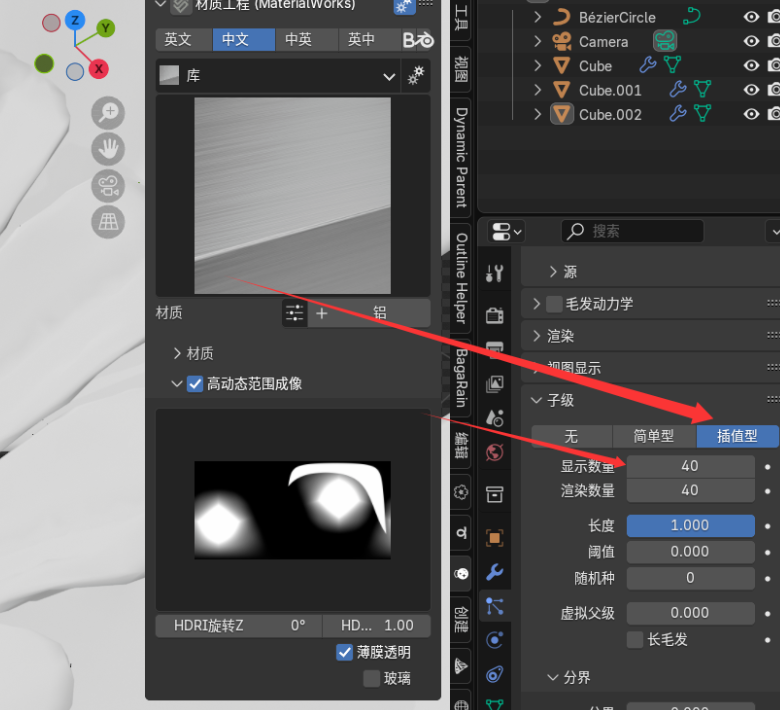The width and height of the screenshot is (780, 710).
Task: Collapse the HDR imaging section
Action: coord(177,384)
